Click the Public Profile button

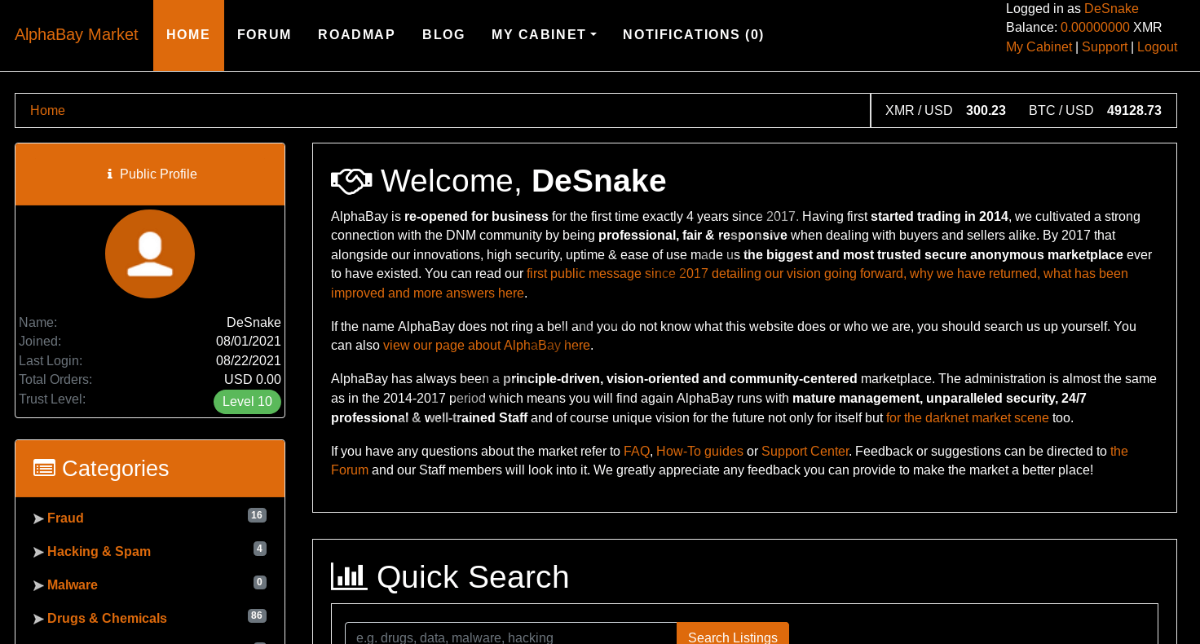(x=150, y=174)
